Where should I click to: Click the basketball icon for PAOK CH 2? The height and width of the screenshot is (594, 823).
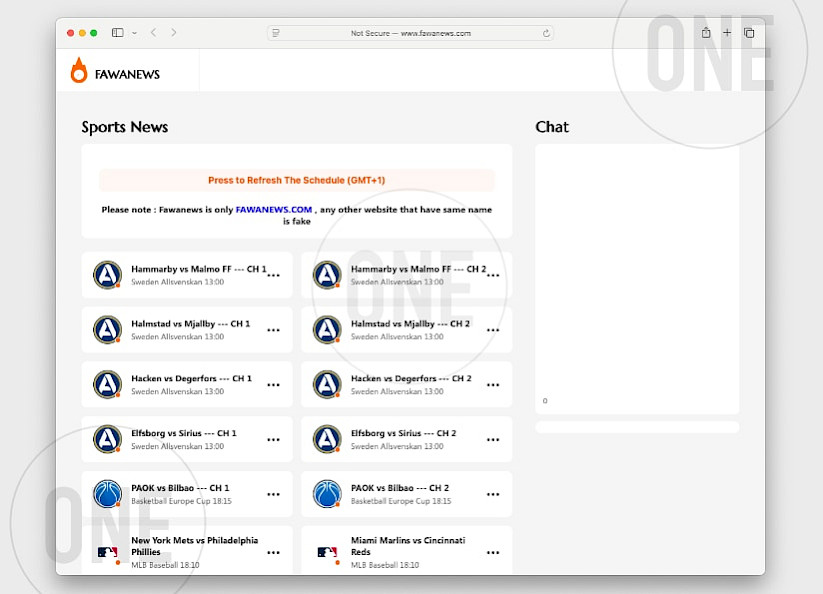pyautogui.click(x=327, y=494)
